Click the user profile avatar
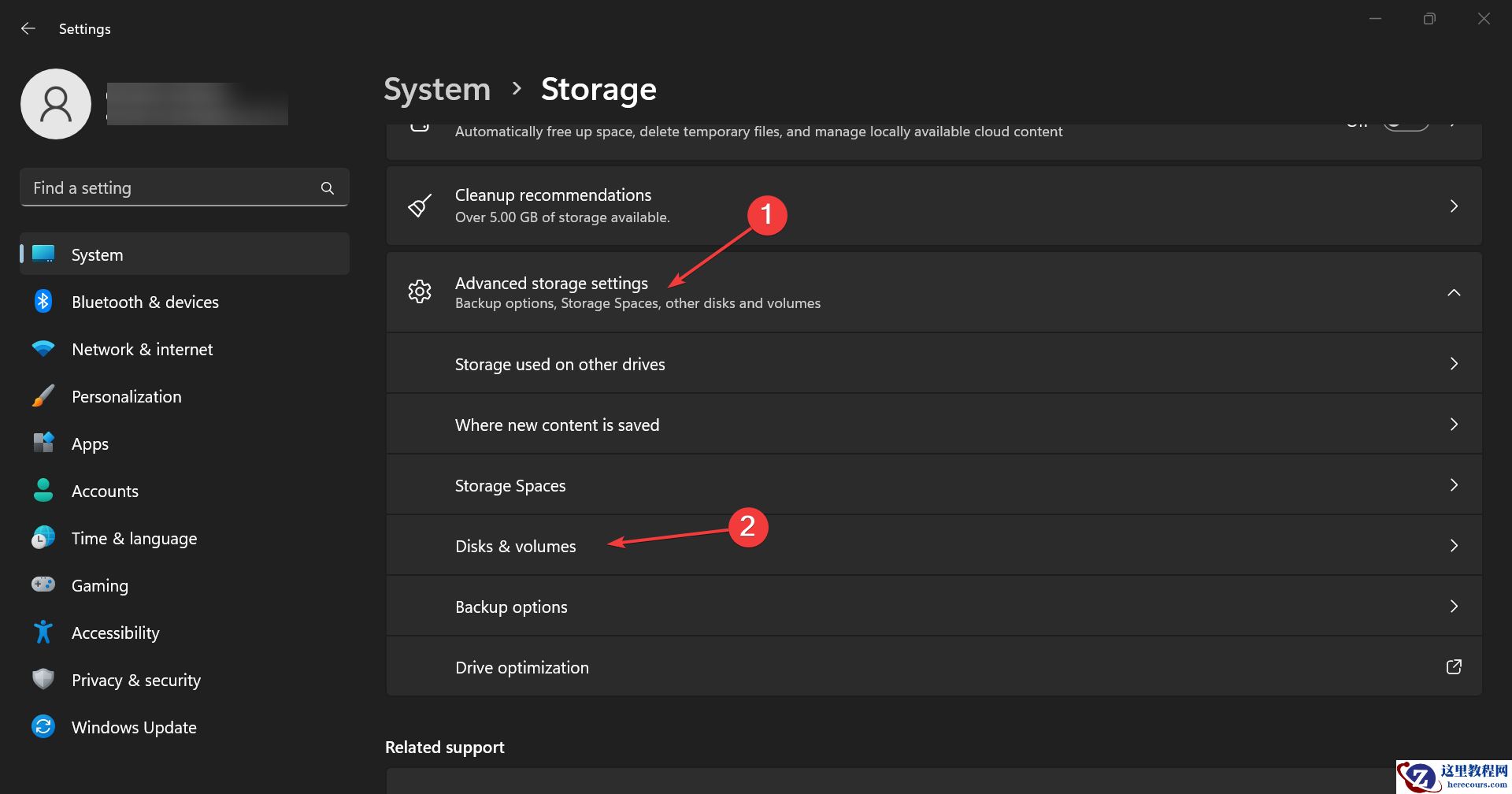The height and width of the screenshot is (794, 1512). click(56, 104)
